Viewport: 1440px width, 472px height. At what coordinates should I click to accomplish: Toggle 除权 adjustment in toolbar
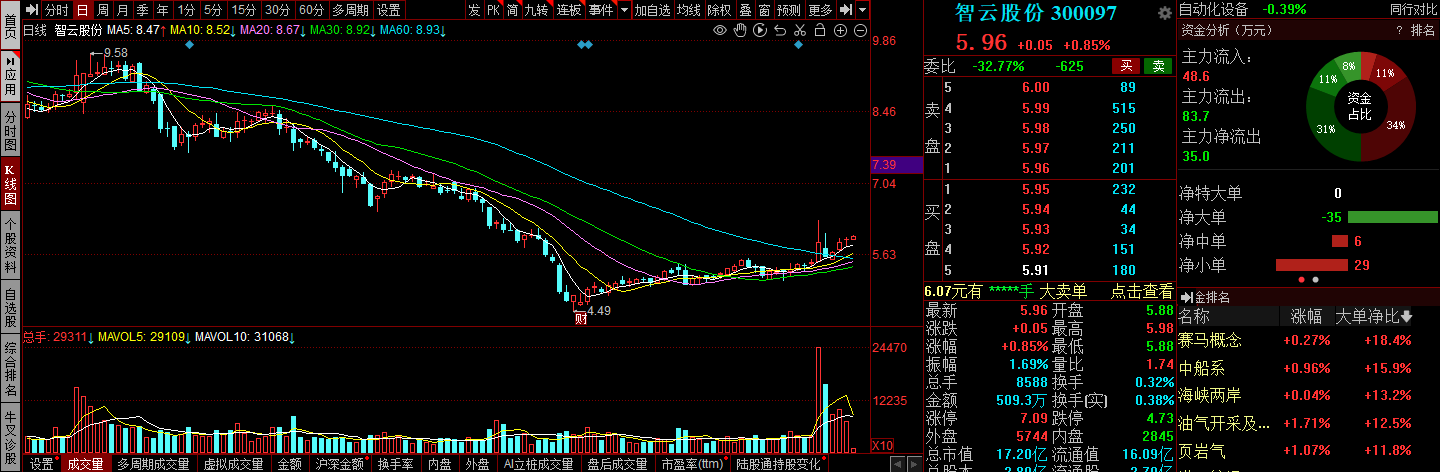click(x=718, y=10)
